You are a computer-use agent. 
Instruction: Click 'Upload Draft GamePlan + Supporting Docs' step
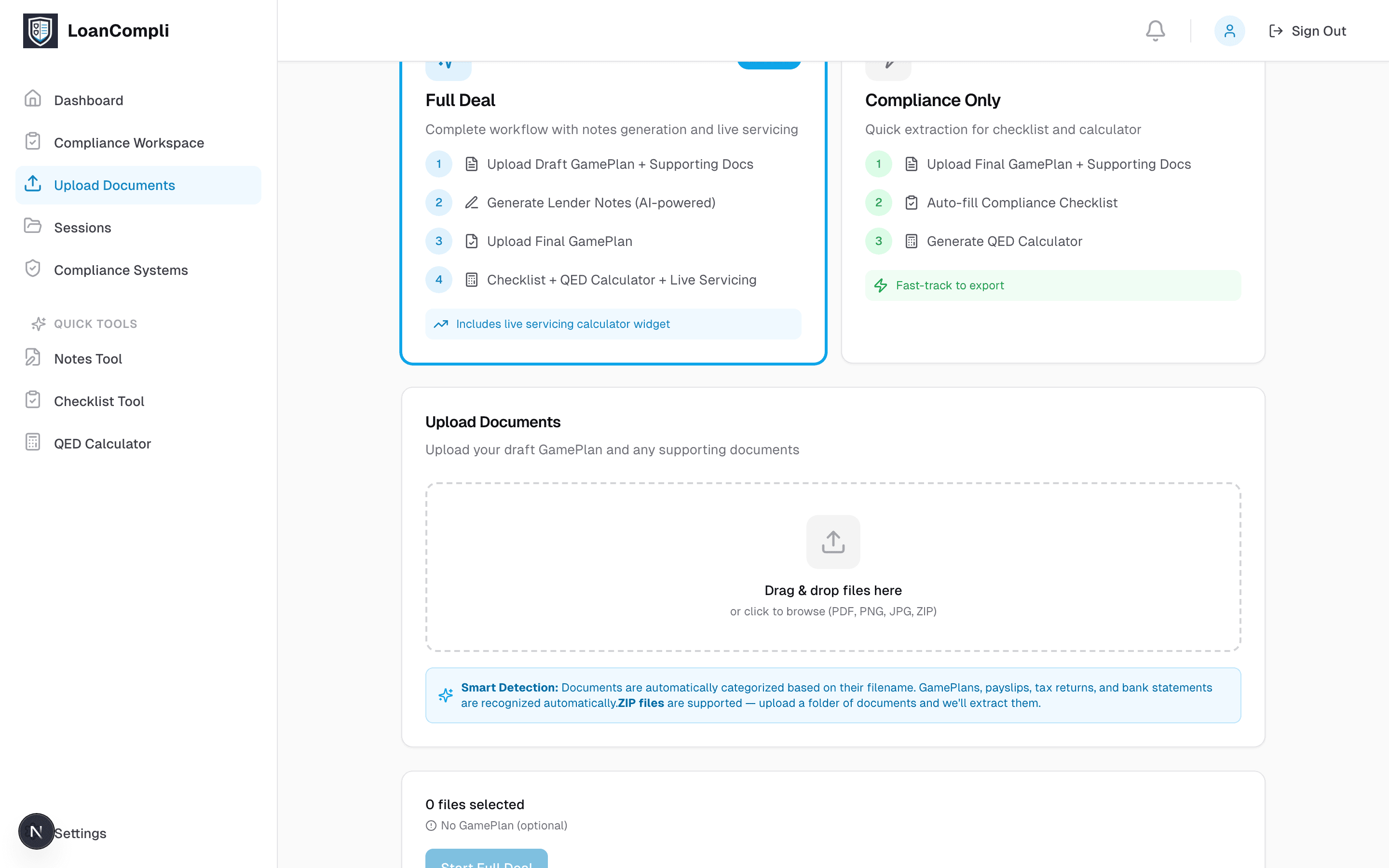pos(619,164)
